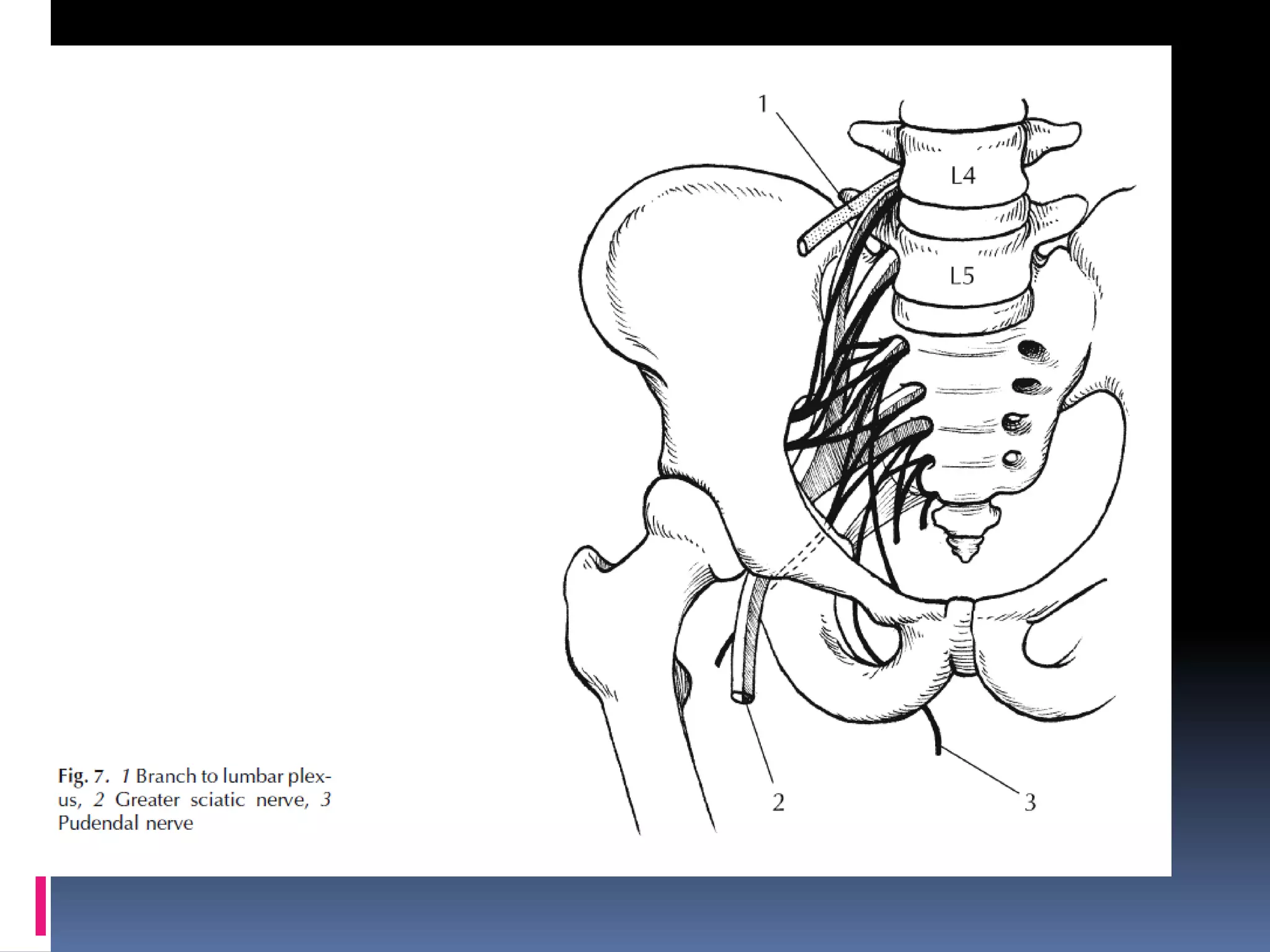Click the L5 vertebra label
The height and width of the screenshot is (952, 1270).
pos(962,275)
